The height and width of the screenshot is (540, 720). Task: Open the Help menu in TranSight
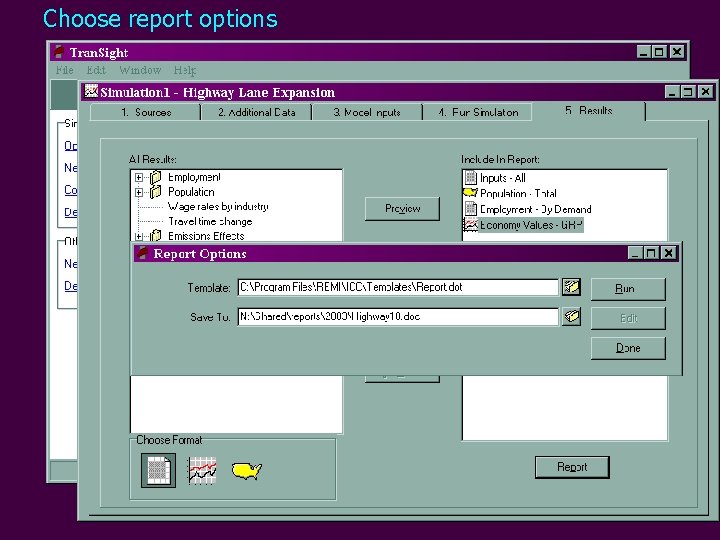[185, 70]
